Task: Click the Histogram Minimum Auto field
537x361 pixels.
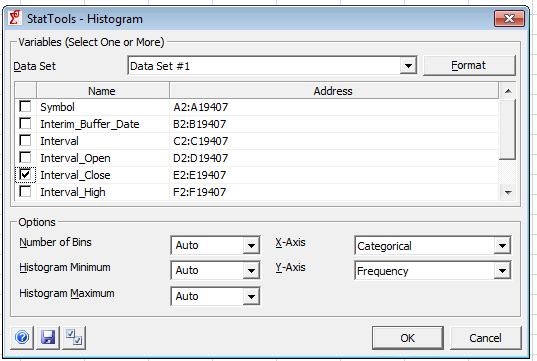Action: point(207,271)
